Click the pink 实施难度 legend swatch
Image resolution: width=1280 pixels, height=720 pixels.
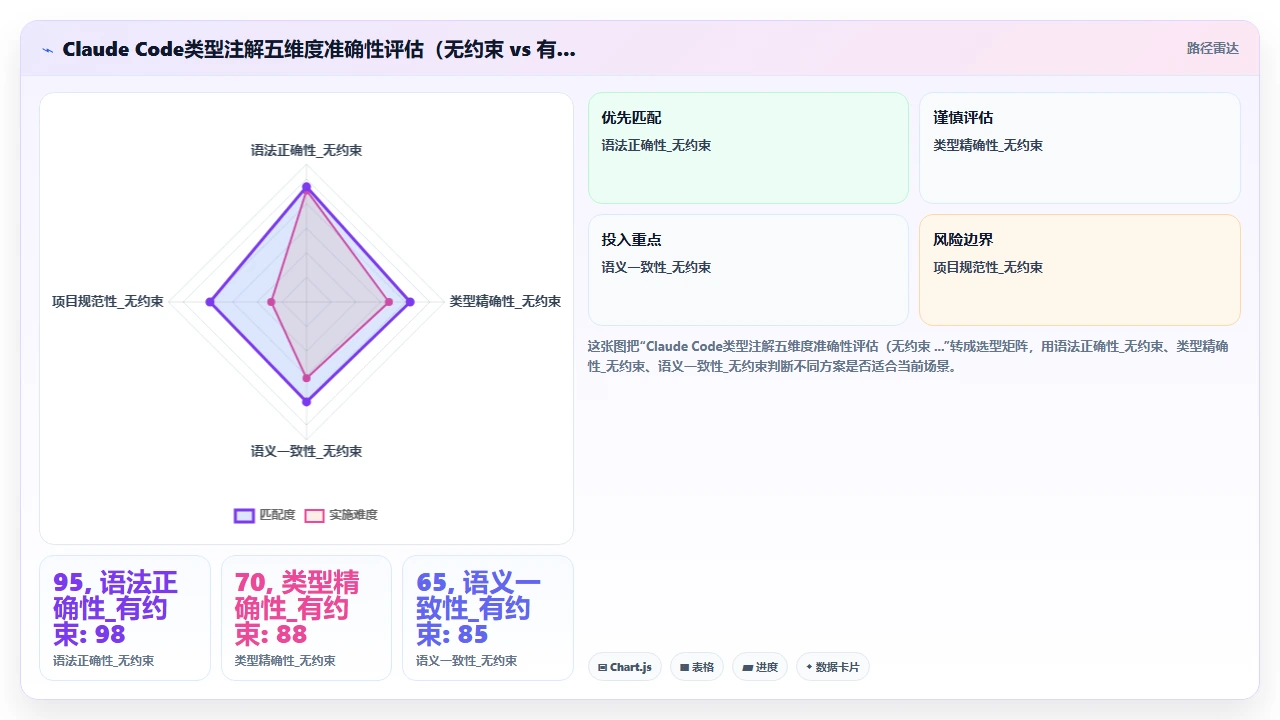314,515
